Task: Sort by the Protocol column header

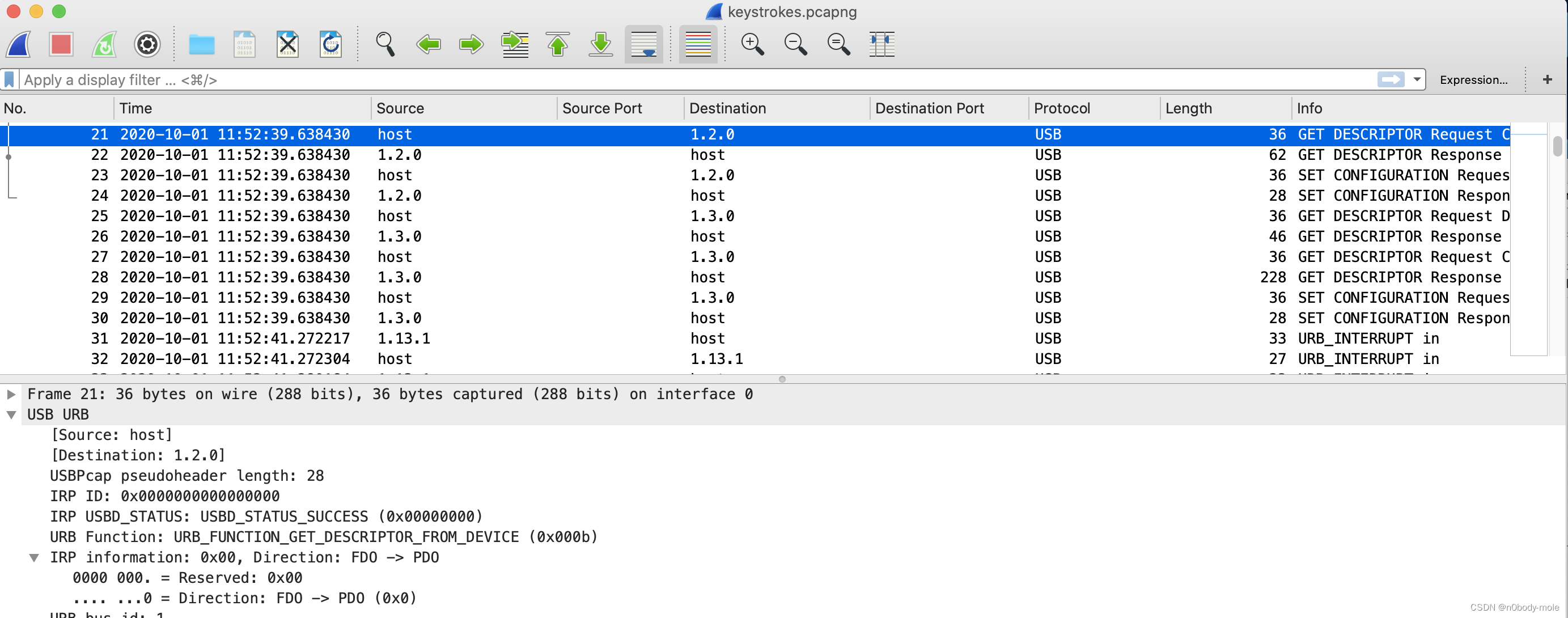Action: coord(1062,108)
